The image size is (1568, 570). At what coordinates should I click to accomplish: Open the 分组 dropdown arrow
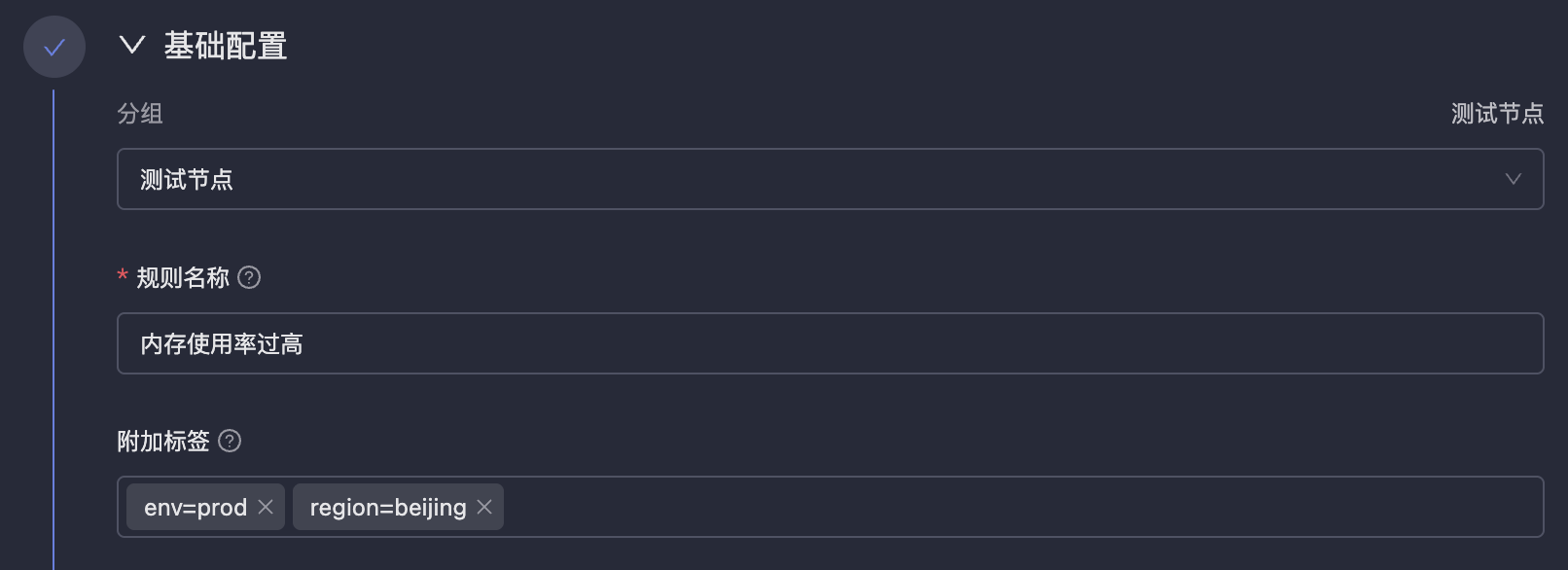1513,179
